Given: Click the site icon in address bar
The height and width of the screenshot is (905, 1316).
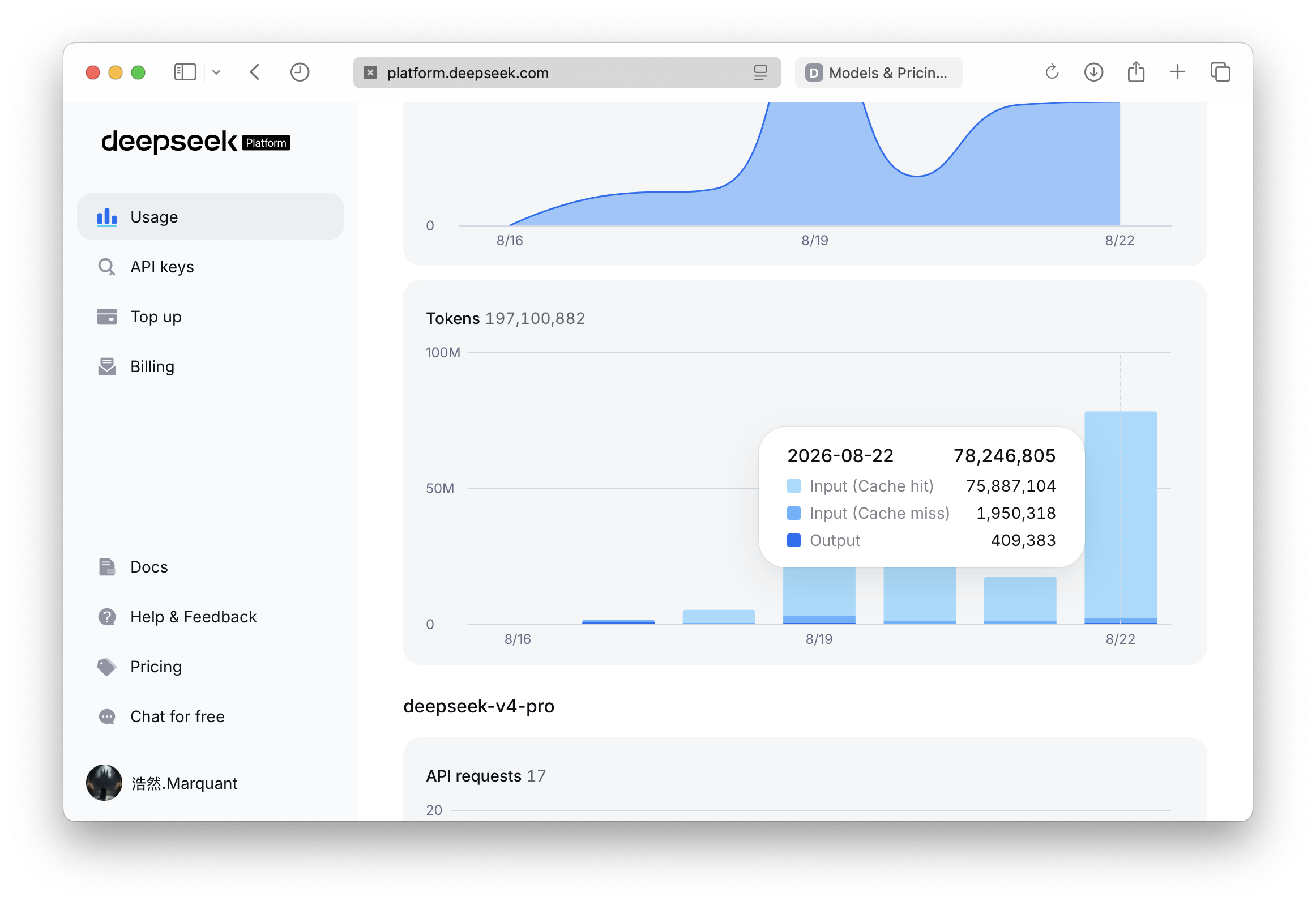Looking at the screenshot, I should [370, 72].
